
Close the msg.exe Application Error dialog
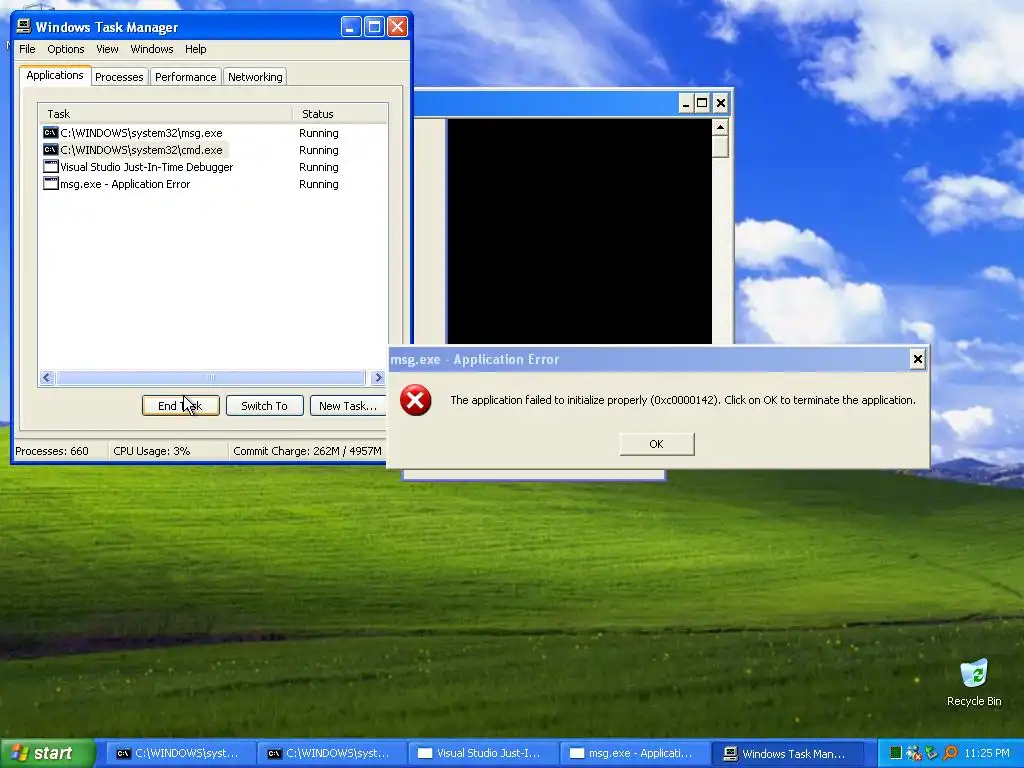918,359
